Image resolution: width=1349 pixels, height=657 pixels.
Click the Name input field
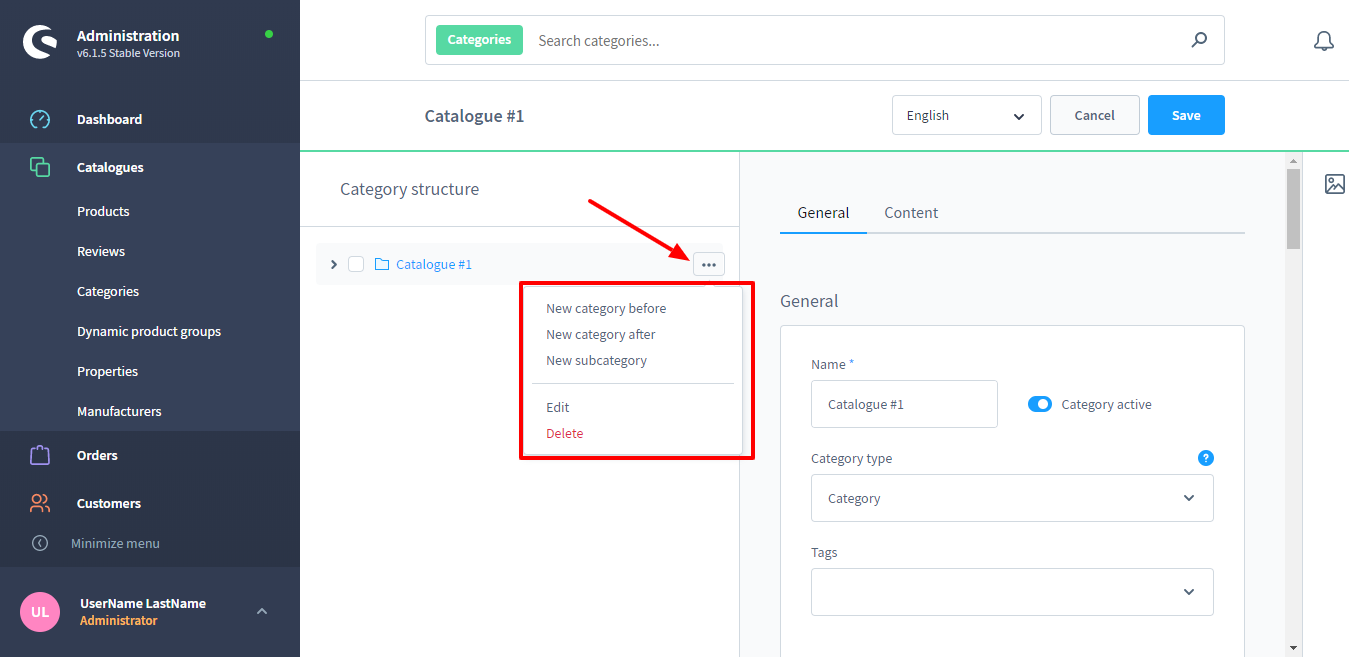[904, 404]
